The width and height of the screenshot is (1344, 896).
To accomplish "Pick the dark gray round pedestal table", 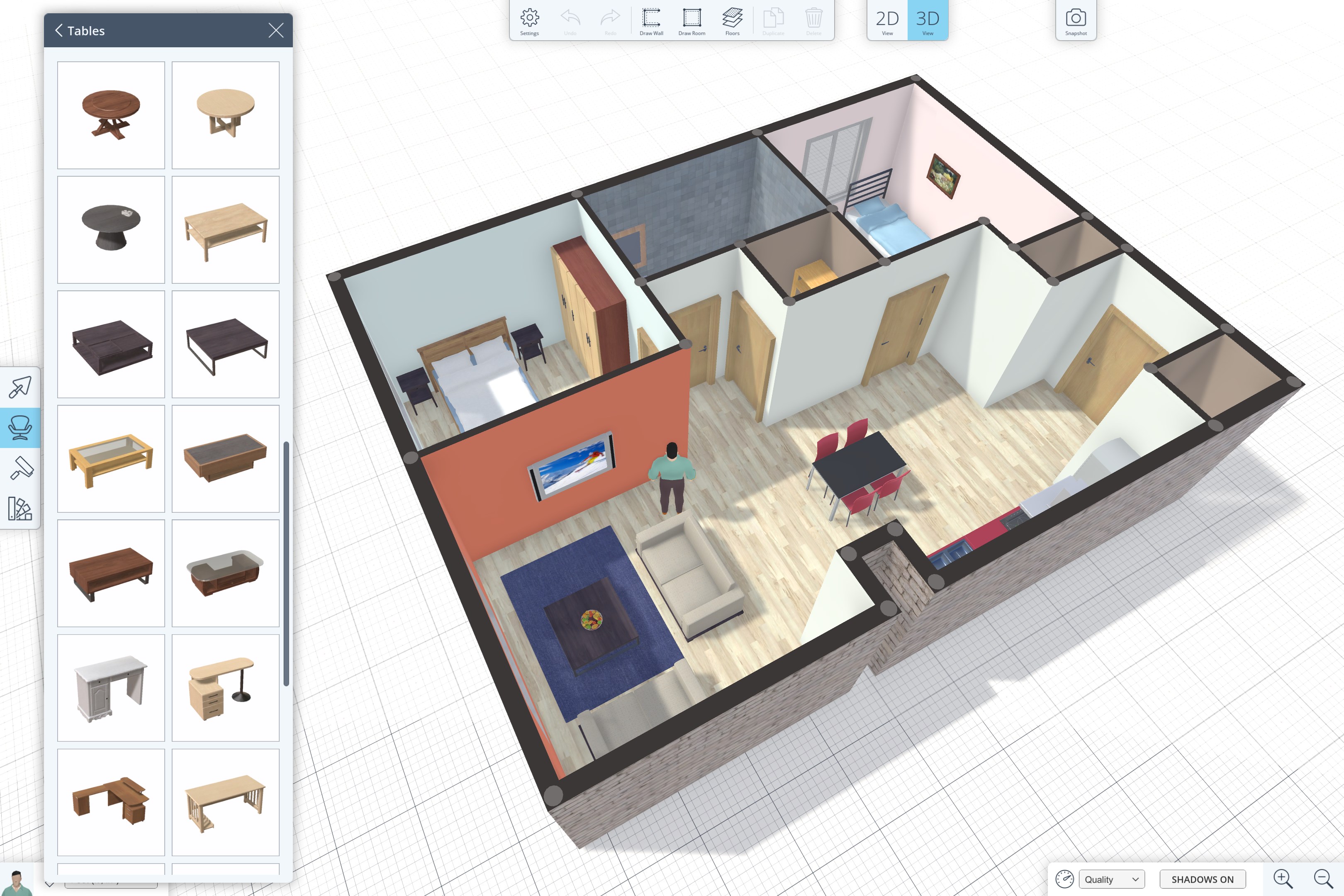I will (111, 230).
